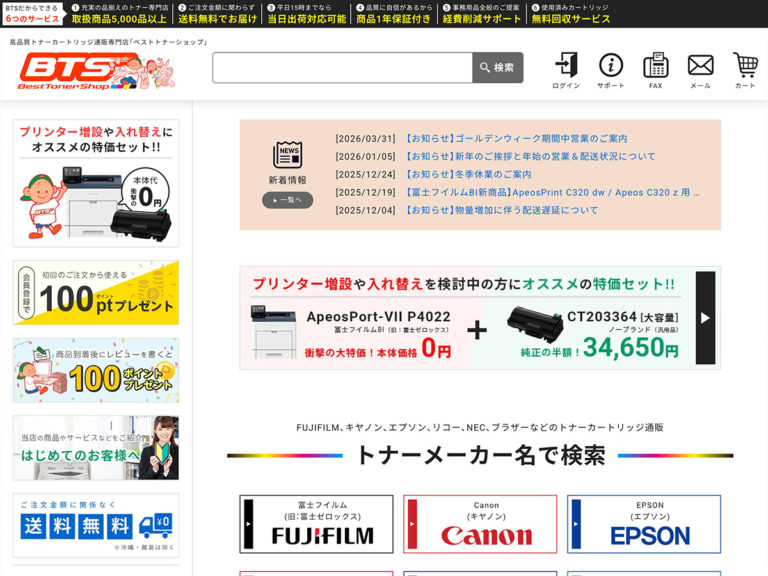
Task: Click the 2026/03/31 news date
Action: [365, 139]
